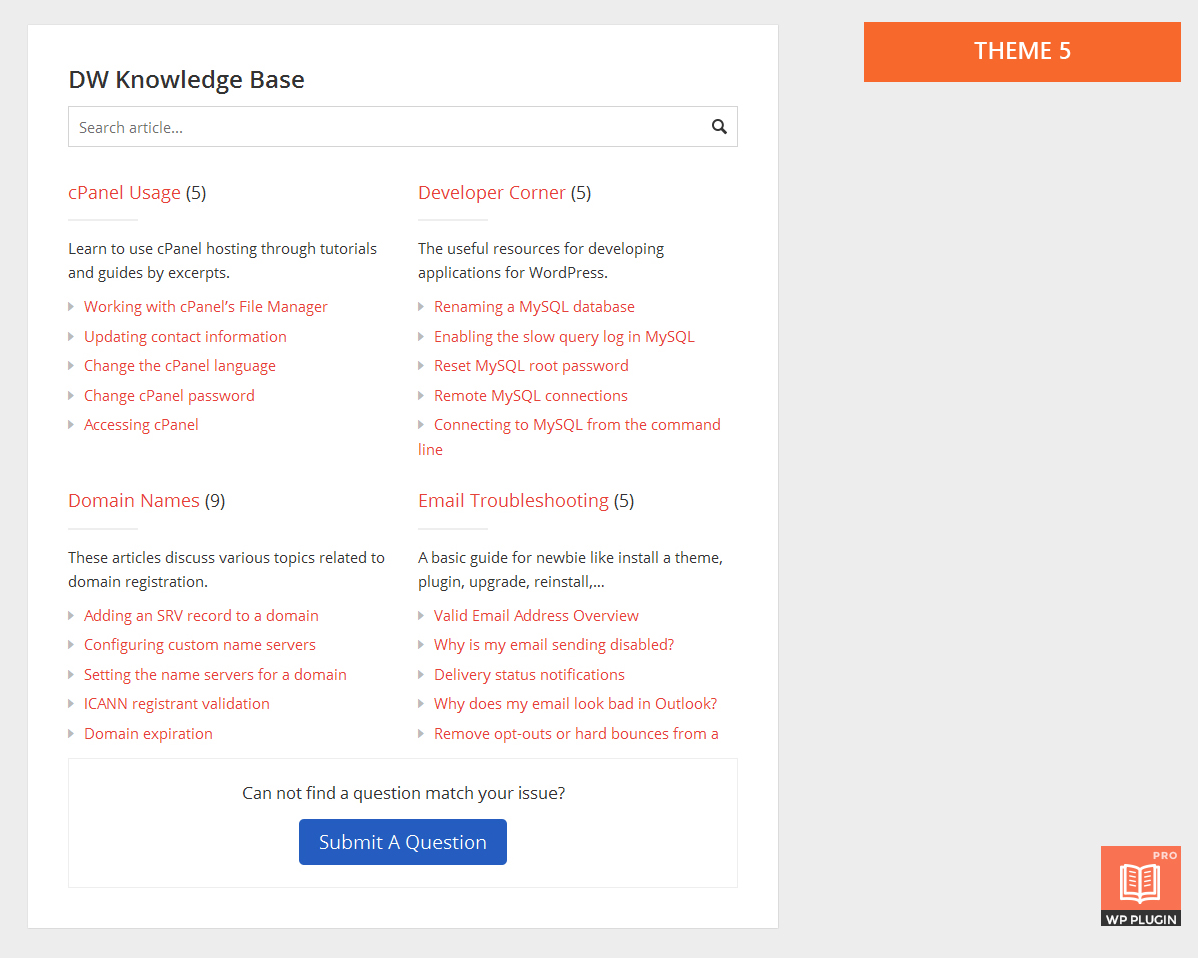Click the orange THEME 5 button
The height and width of the screenshot is (958, 1198).
point(1022,52)
